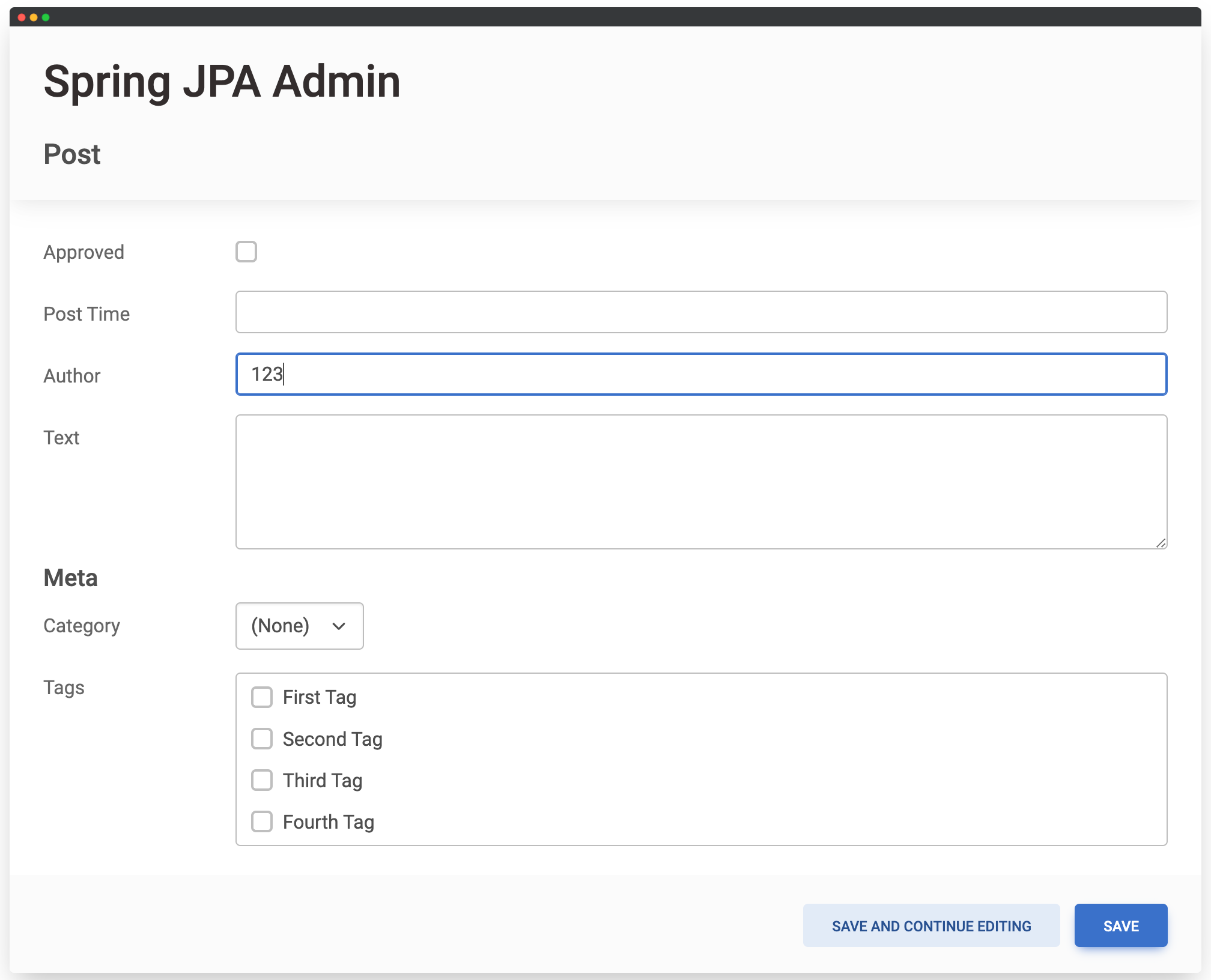The image size is (1211, 980).
Task: Click the Fourth Tag label text
Action: (329, 822)
